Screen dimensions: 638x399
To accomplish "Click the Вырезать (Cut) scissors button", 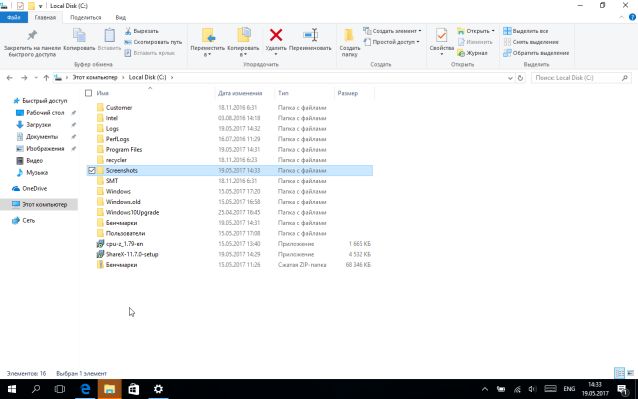I will point(142,31).
